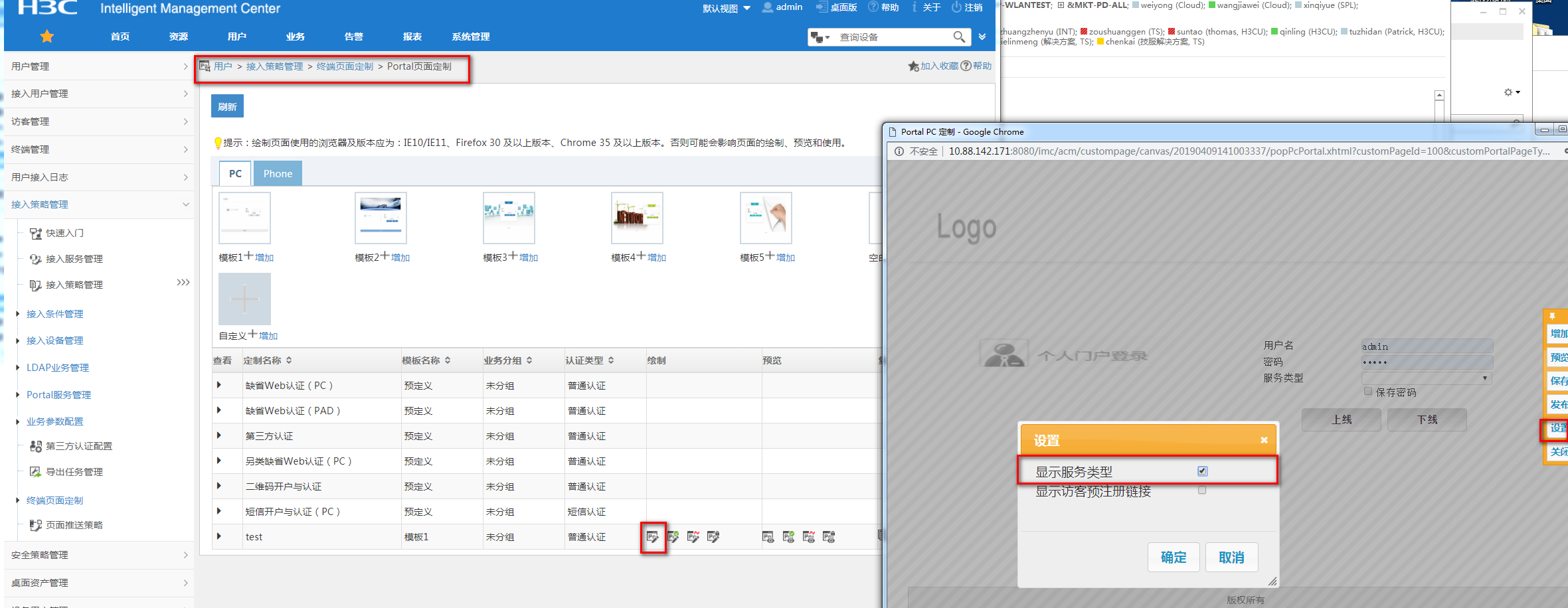
Task: Click the 接入策略管理 sidebar icon
Action: [36, 285]
